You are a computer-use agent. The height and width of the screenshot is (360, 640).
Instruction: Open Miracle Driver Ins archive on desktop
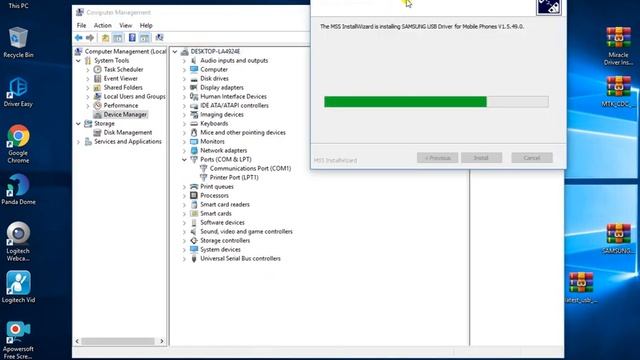[x=618, y=46]
